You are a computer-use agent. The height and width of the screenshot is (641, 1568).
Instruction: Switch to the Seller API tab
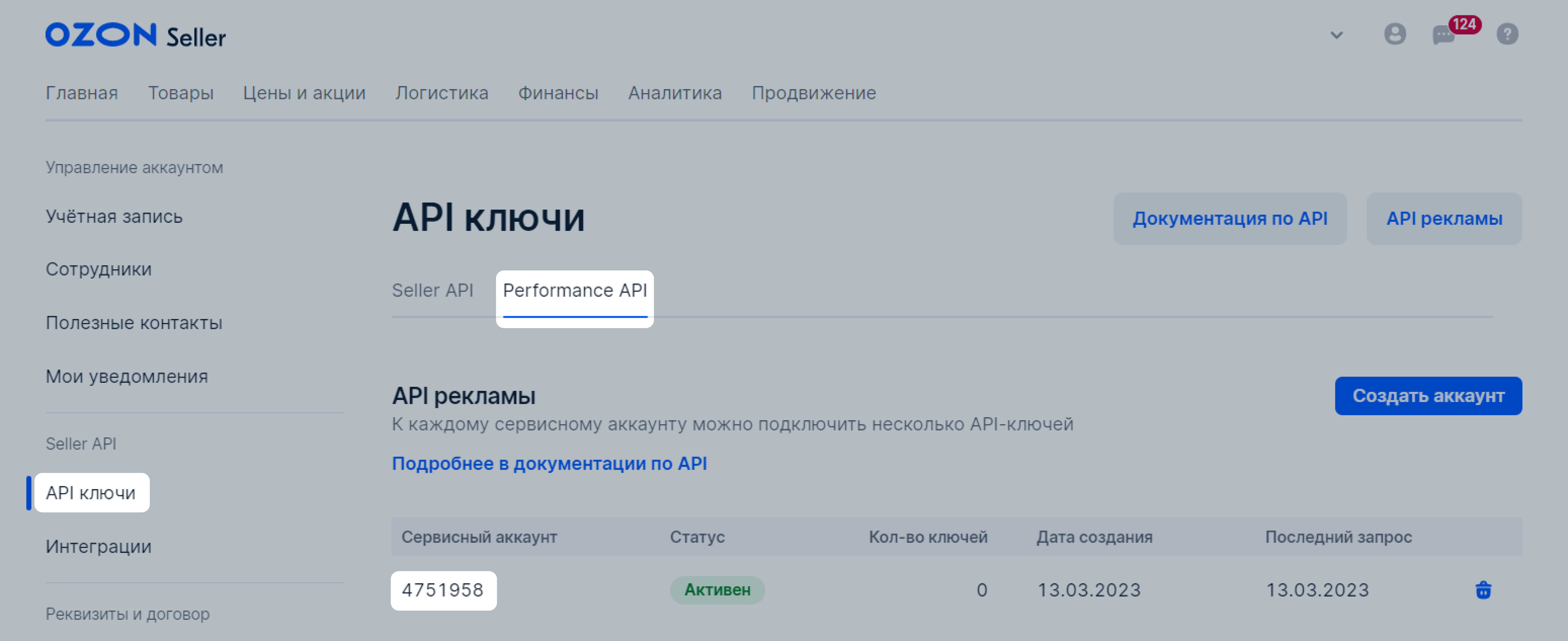(433, 290)
